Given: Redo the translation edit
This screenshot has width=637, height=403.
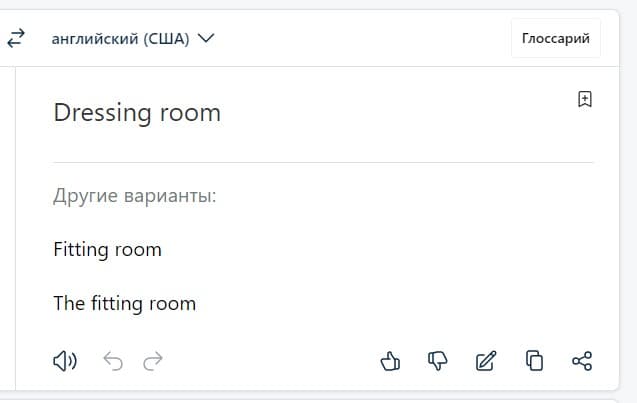Looking at the screenshot, I should (x=153, y=361).
